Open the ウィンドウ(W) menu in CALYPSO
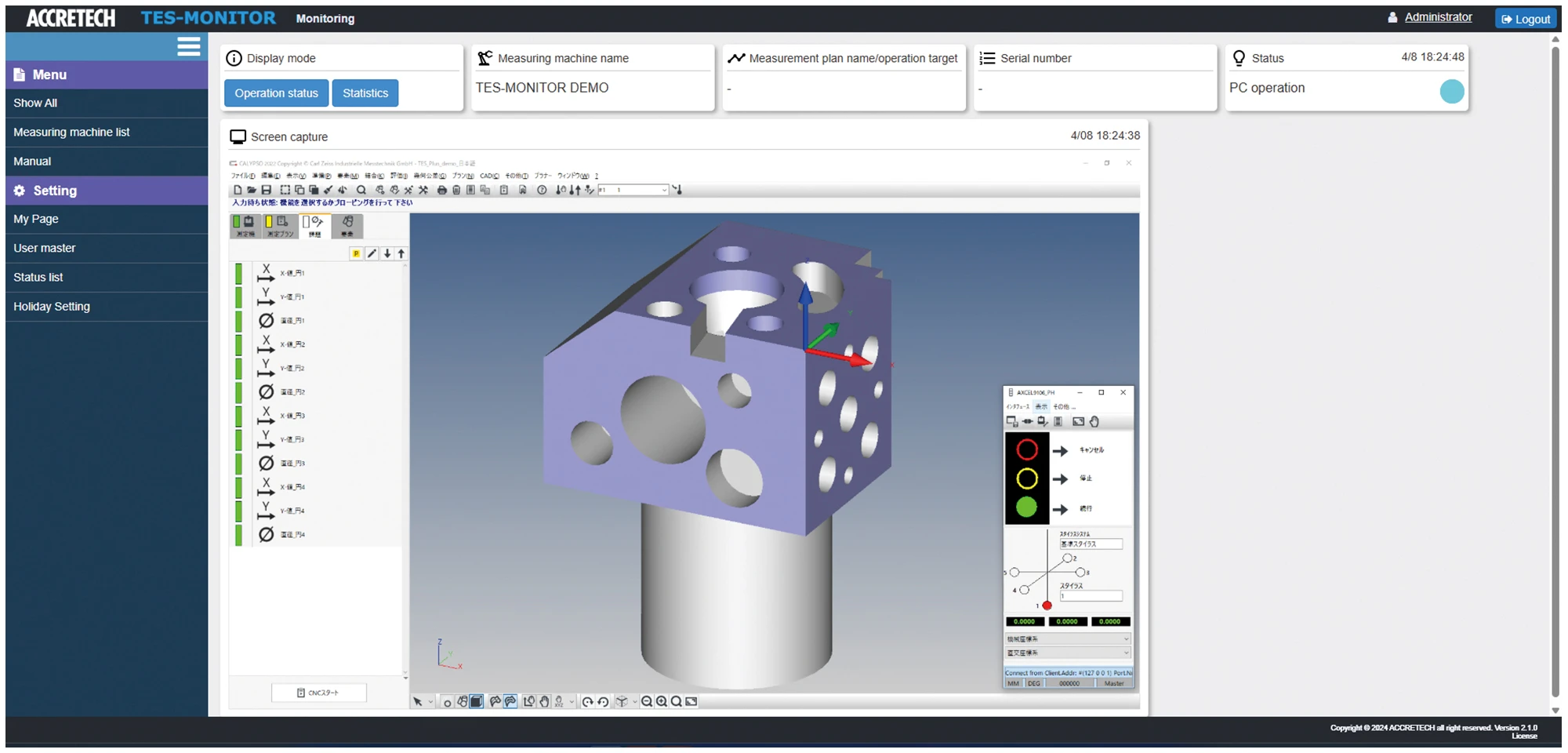 [x=573, y=176]
